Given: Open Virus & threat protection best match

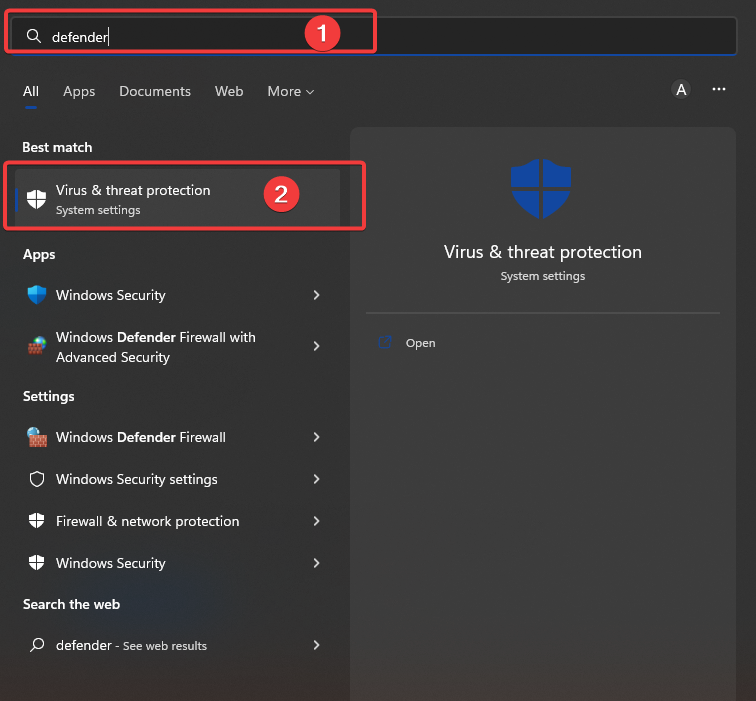Looking at the screenshot, I should pos(177,198).
